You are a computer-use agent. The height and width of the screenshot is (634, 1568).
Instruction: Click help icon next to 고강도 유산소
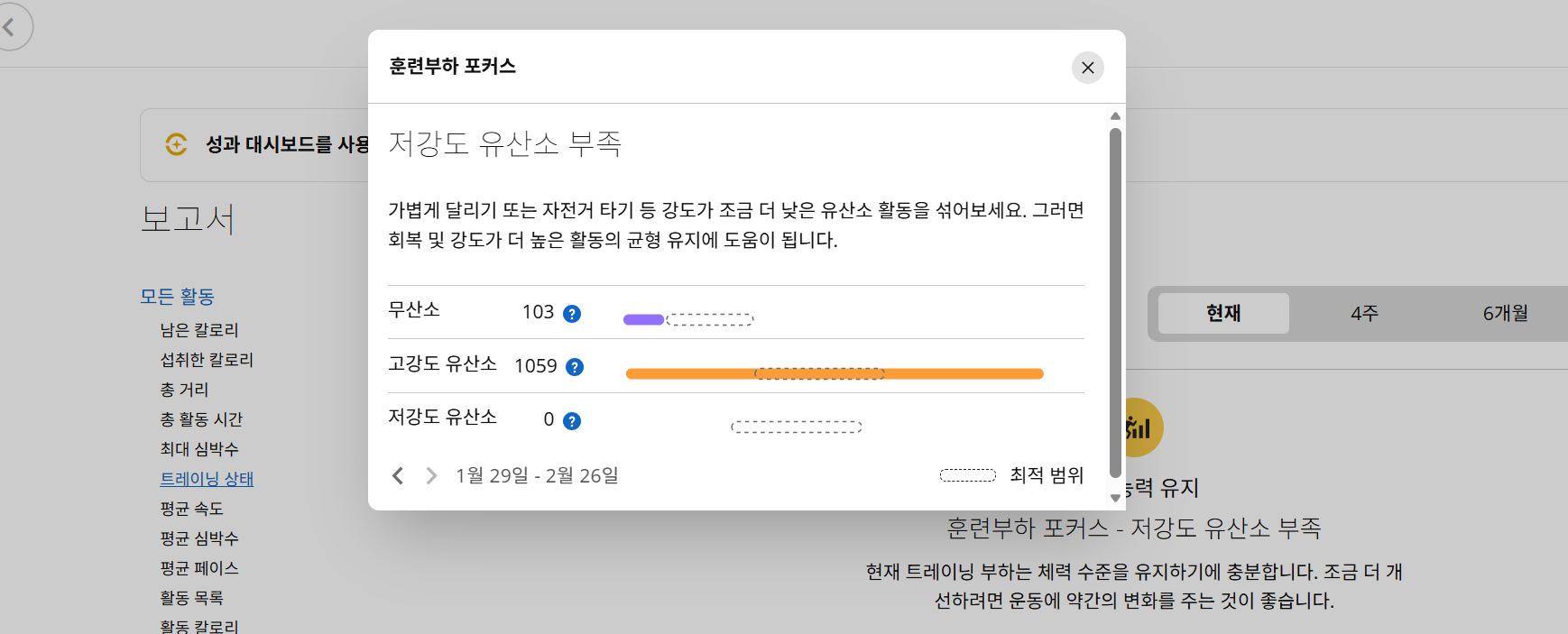pos(574,367)
